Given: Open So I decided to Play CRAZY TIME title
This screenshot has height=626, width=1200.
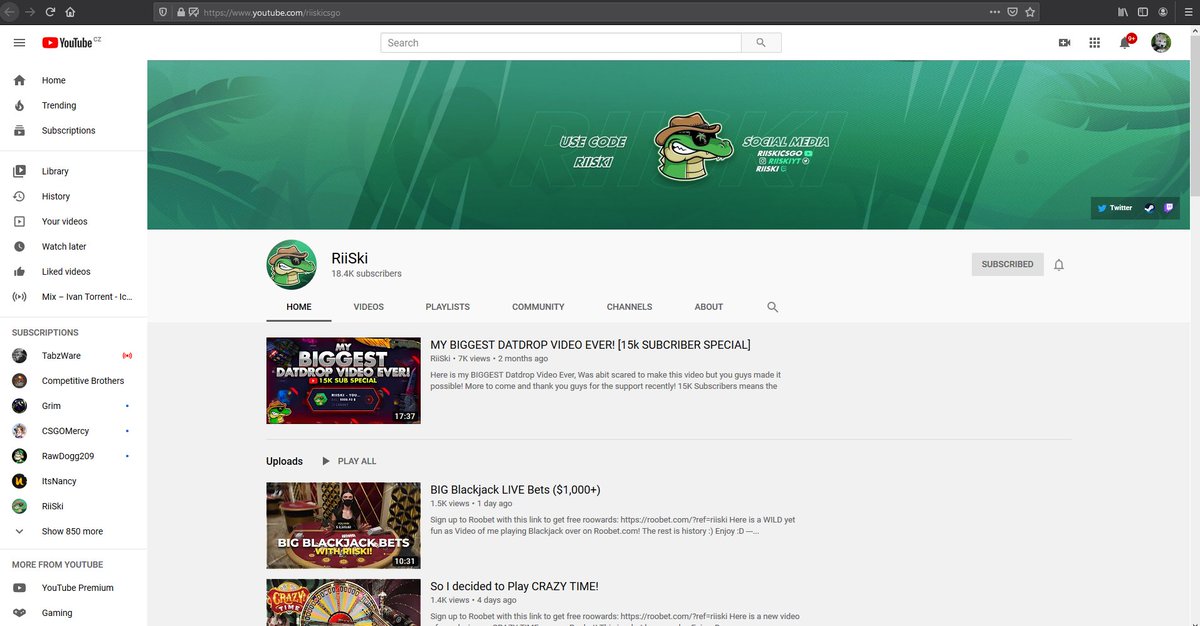Looking at the screenshot, I should pyautogui.click(x=514, y=586).
